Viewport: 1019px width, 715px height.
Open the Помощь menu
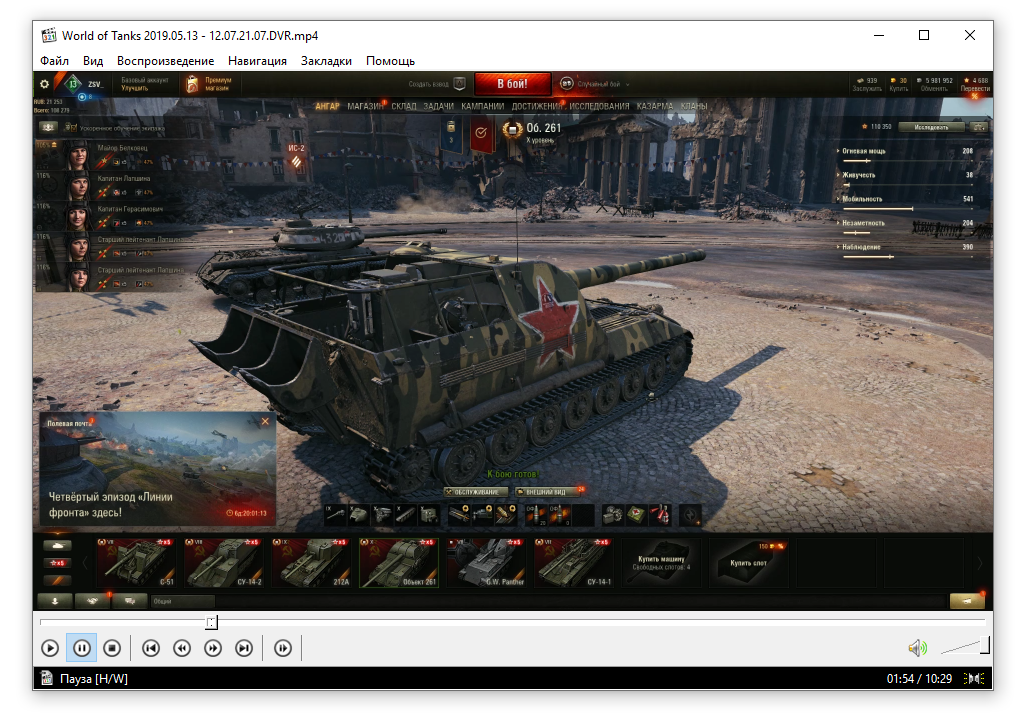coord(390,60)
